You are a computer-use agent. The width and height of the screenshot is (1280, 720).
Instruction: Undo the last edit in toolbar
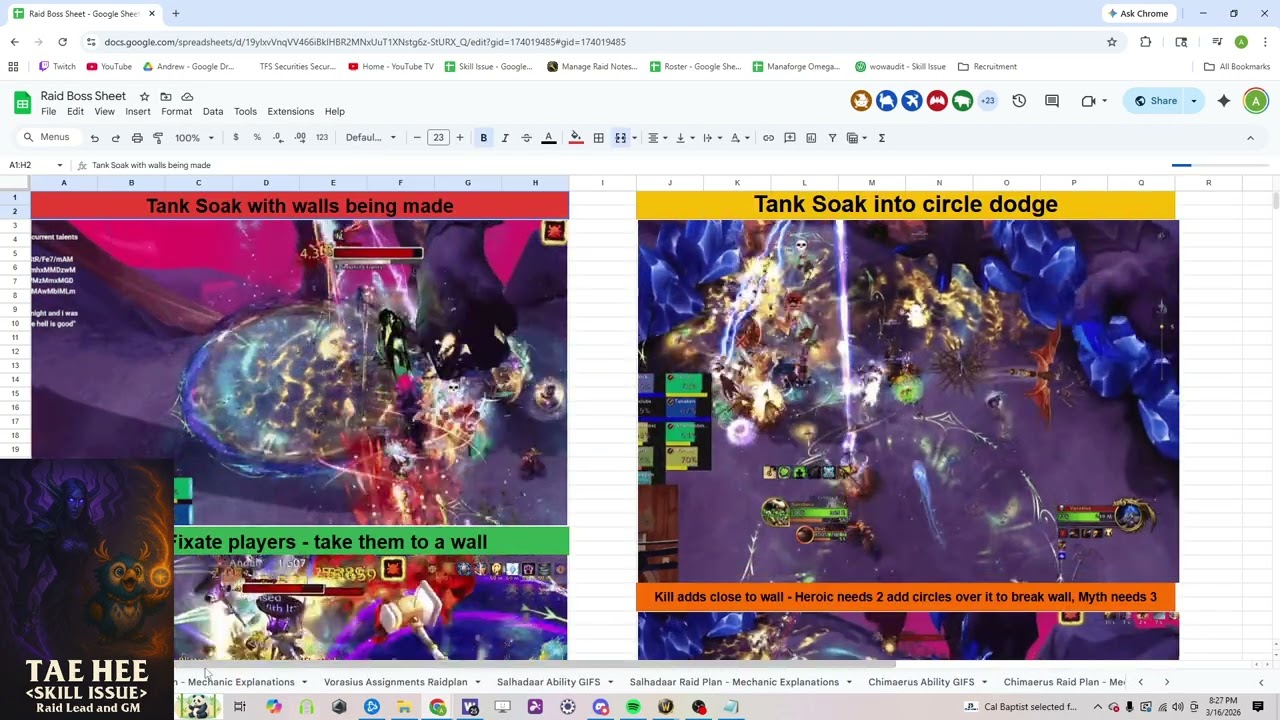point(95,138)
